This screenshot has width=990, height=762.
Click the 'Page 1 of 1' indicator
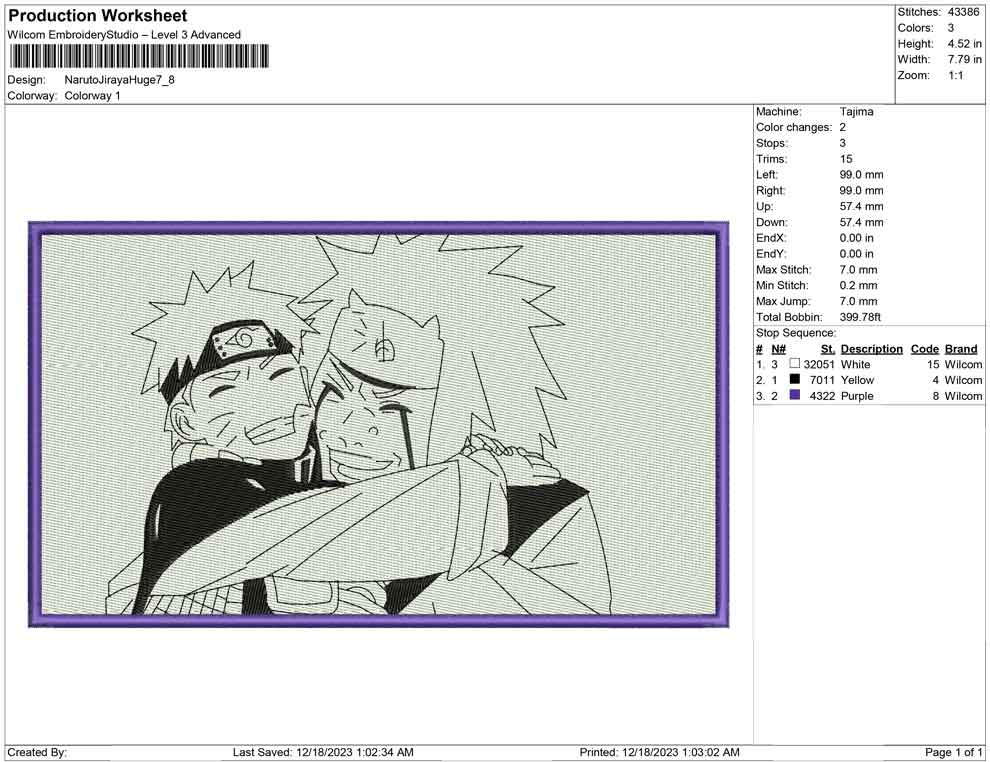[953, 752]
